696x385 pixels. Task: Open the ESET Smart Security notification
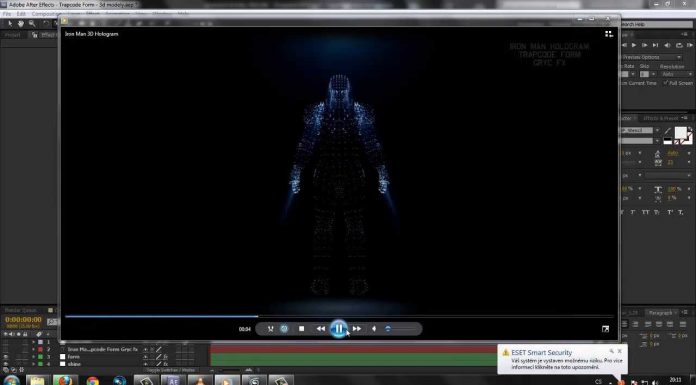click(x=562, y=359)
